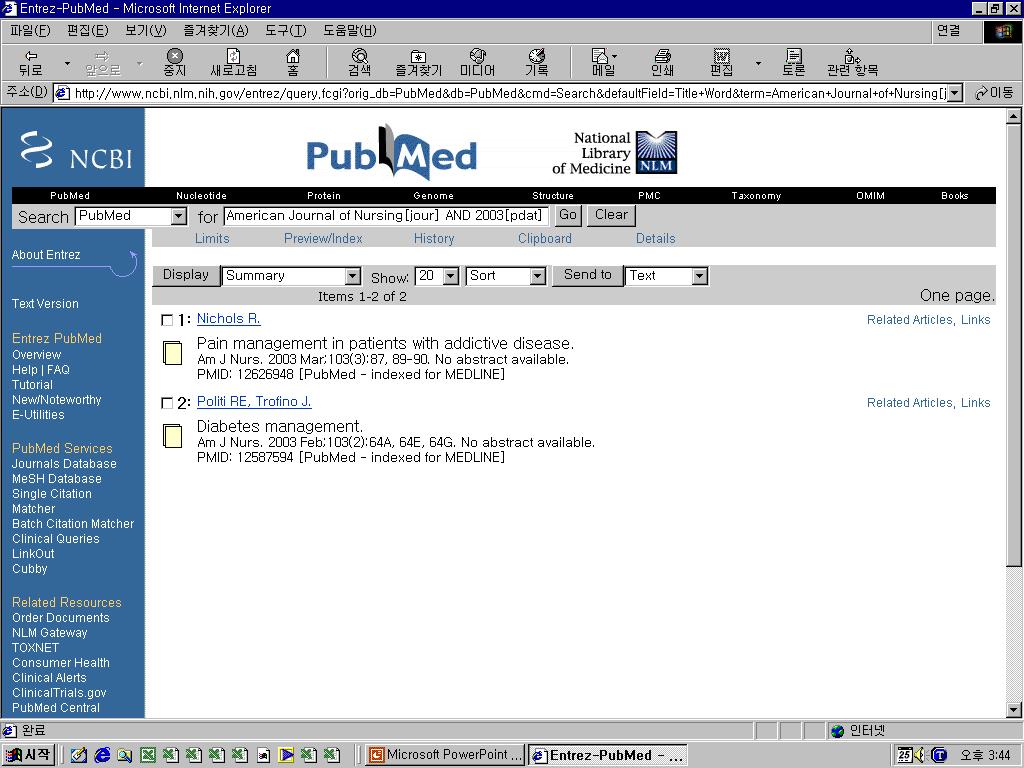Screen dimensions: 1024x768
Task: Open the Search (검색) toolbar icon
Action: coord(359,63)
